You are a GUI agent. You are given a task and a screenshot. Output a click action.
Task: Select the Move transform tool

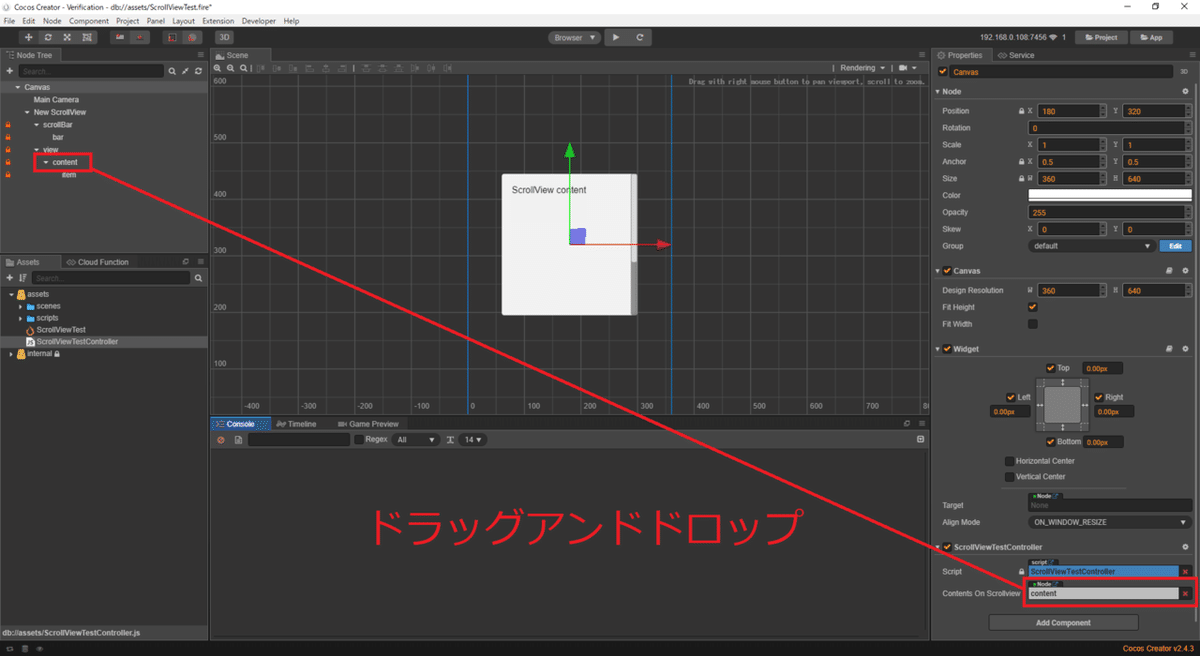[x=28, y=37]
